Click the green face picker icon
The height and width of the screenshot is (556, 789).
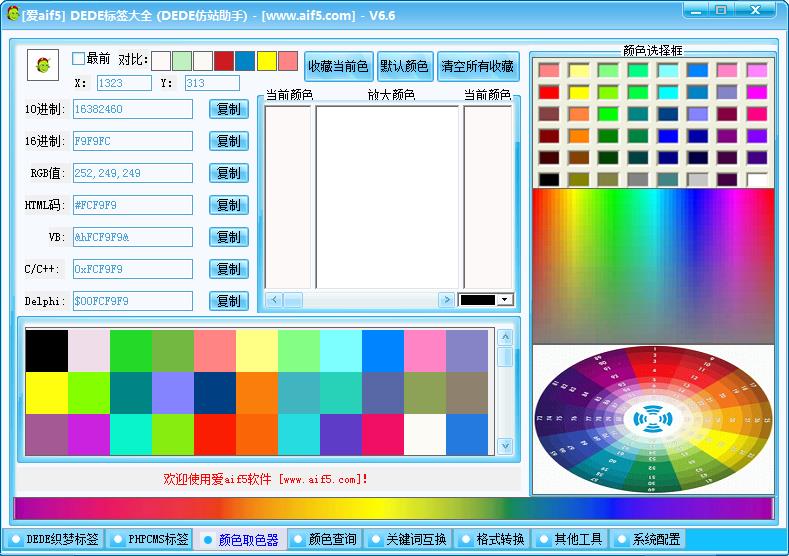click(43, 65)
